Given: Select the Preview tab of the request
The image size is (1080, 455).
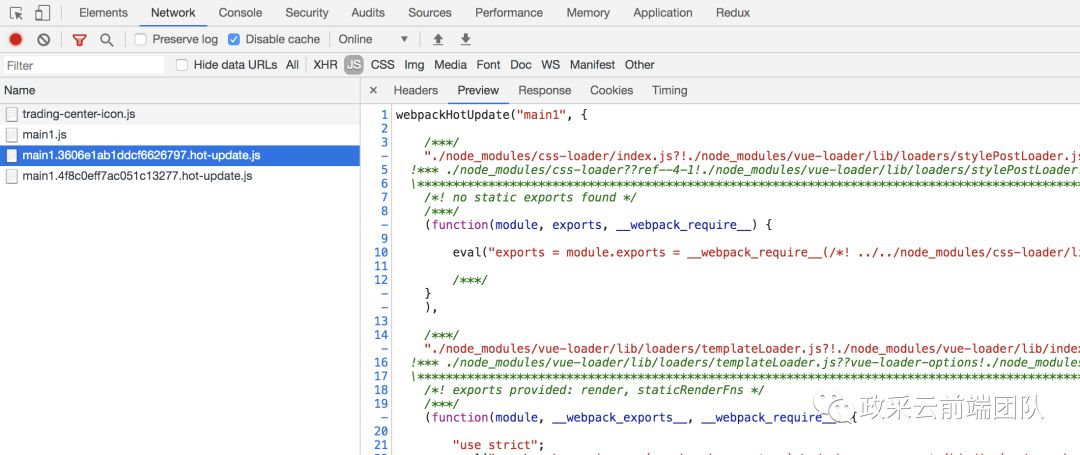Looking at the screenshot, I should point(478,90).
